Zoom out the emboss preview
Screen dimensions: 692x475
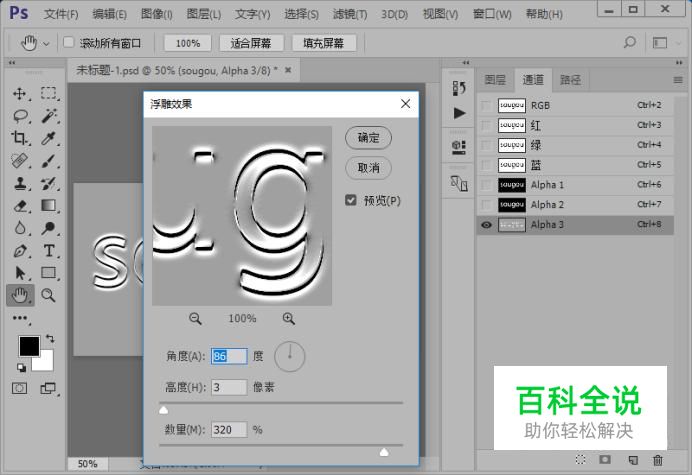[x=195, y=318]
